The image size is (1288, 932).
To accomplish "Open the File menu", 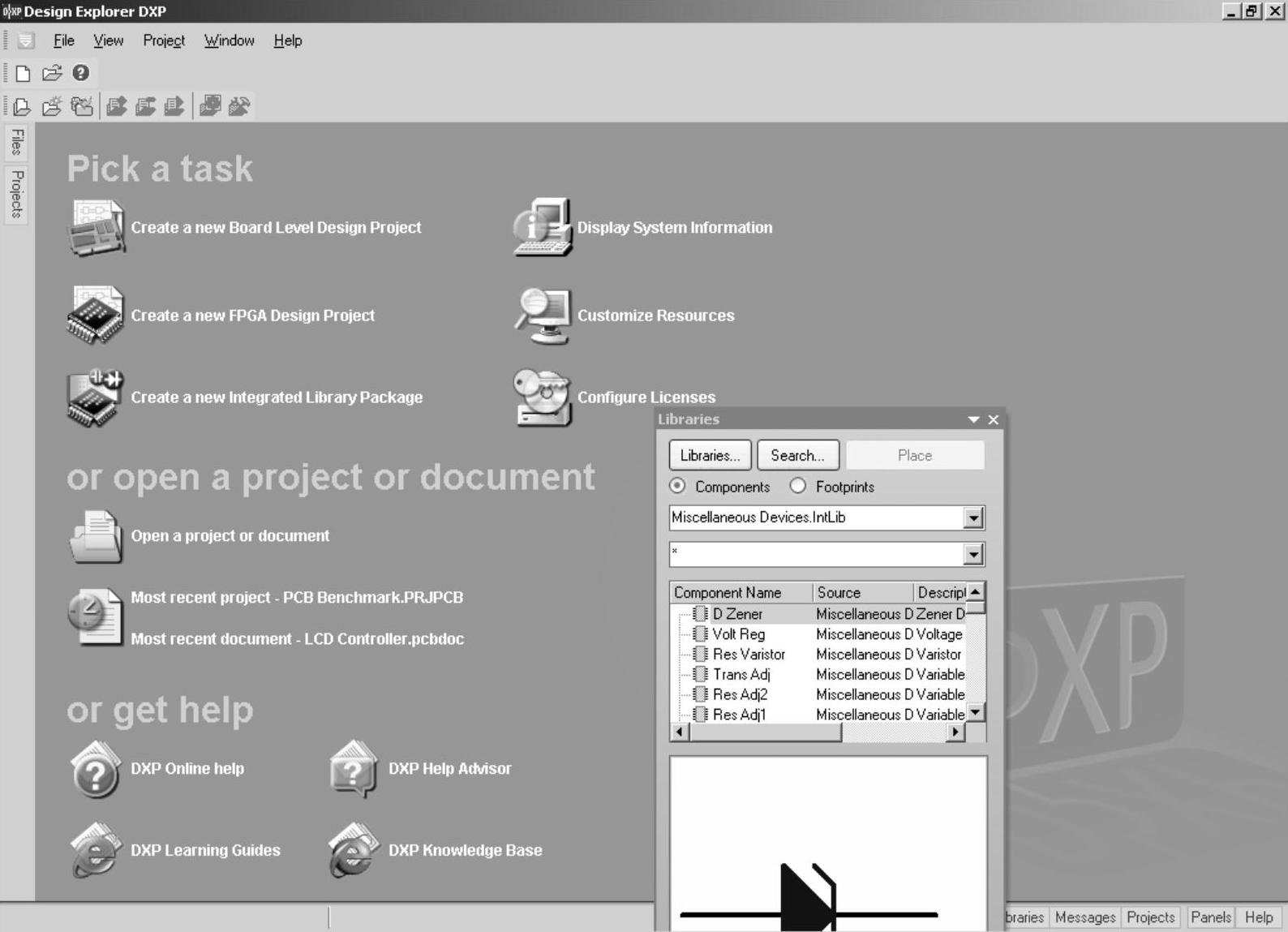I will click(x=64, y=41).
